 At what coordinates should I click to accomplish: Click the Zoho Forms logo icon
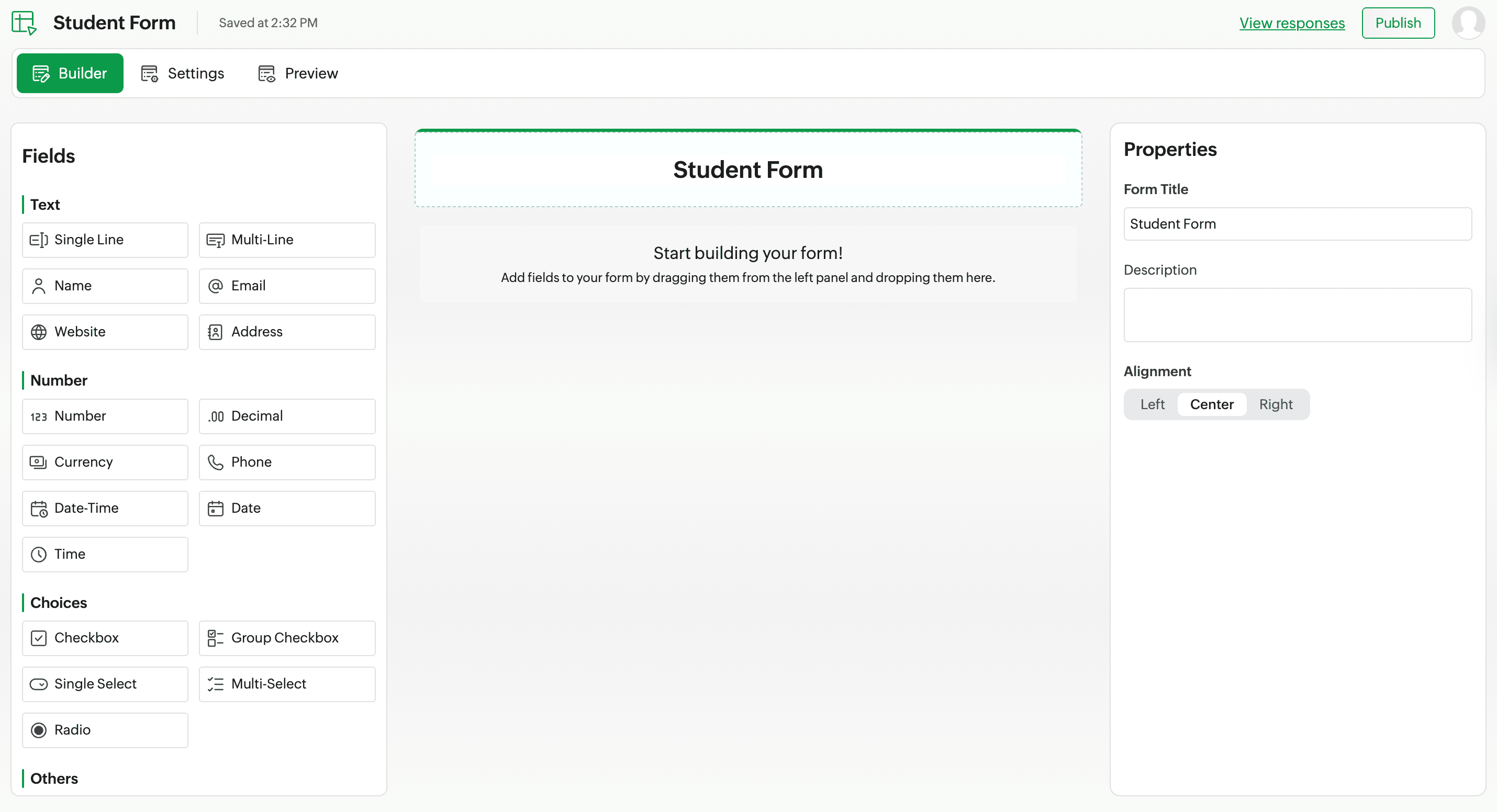pyautogui.click(x=24, y=22)
